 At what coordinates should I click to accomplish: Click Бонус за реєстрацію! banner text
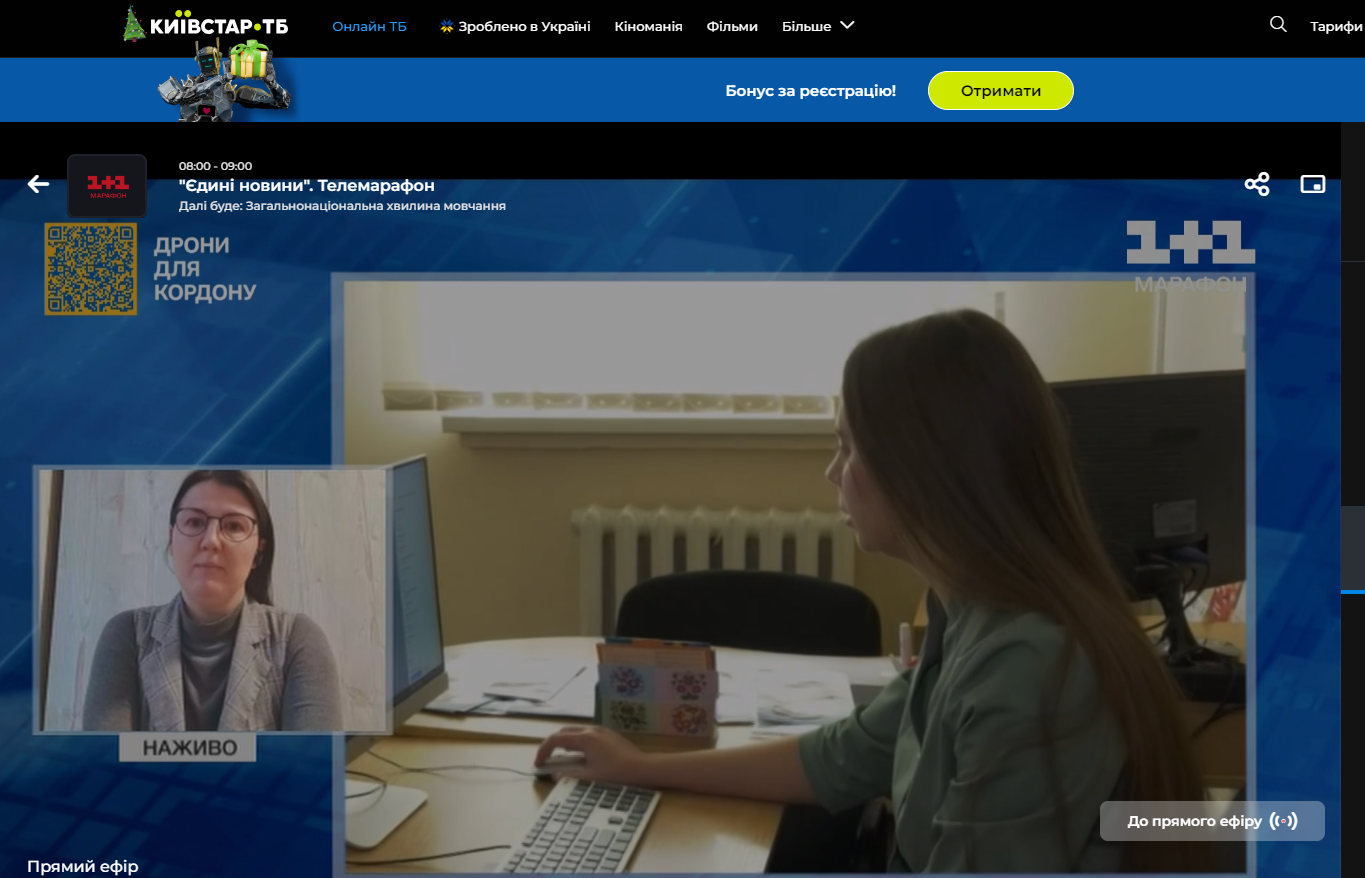tap(811, 91)
